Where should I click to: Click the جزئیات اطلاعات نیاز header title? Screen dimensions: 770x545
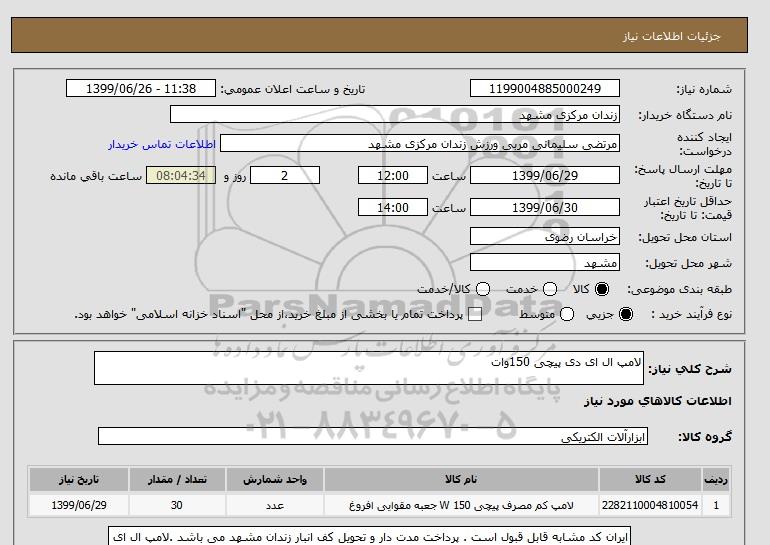click(671, 36)
